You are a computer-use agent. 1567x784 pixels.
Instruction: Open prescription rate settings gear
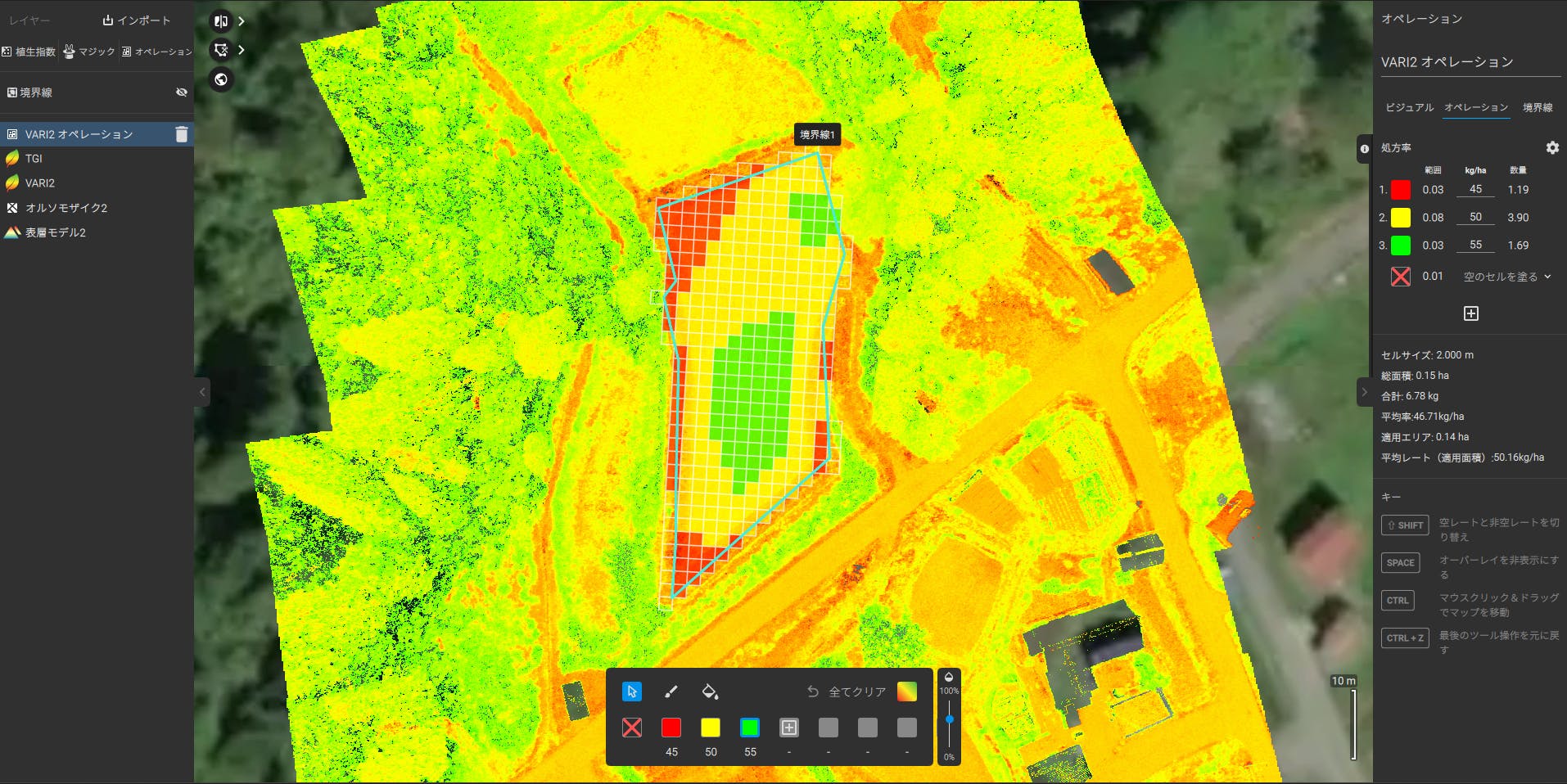point(1552,147)
